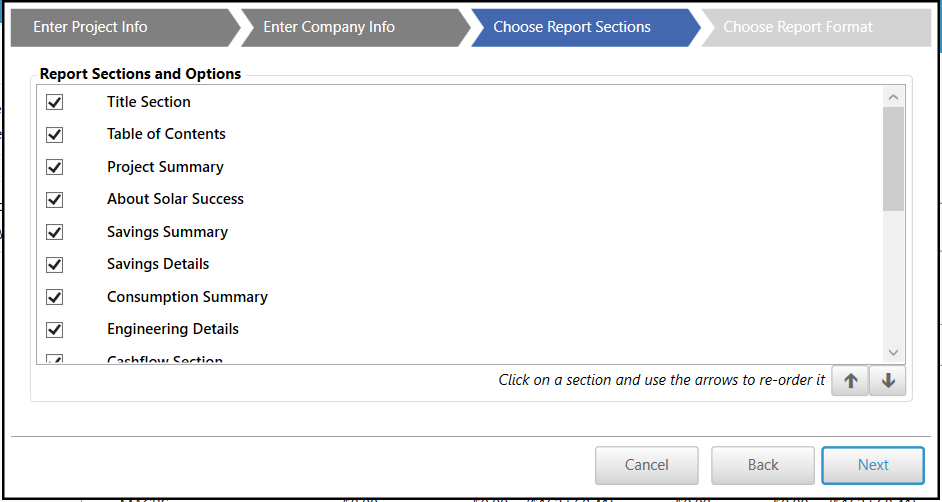The image size is (942, 502).
Task: Proceed with the Next button
Action: tap(873, 465)
